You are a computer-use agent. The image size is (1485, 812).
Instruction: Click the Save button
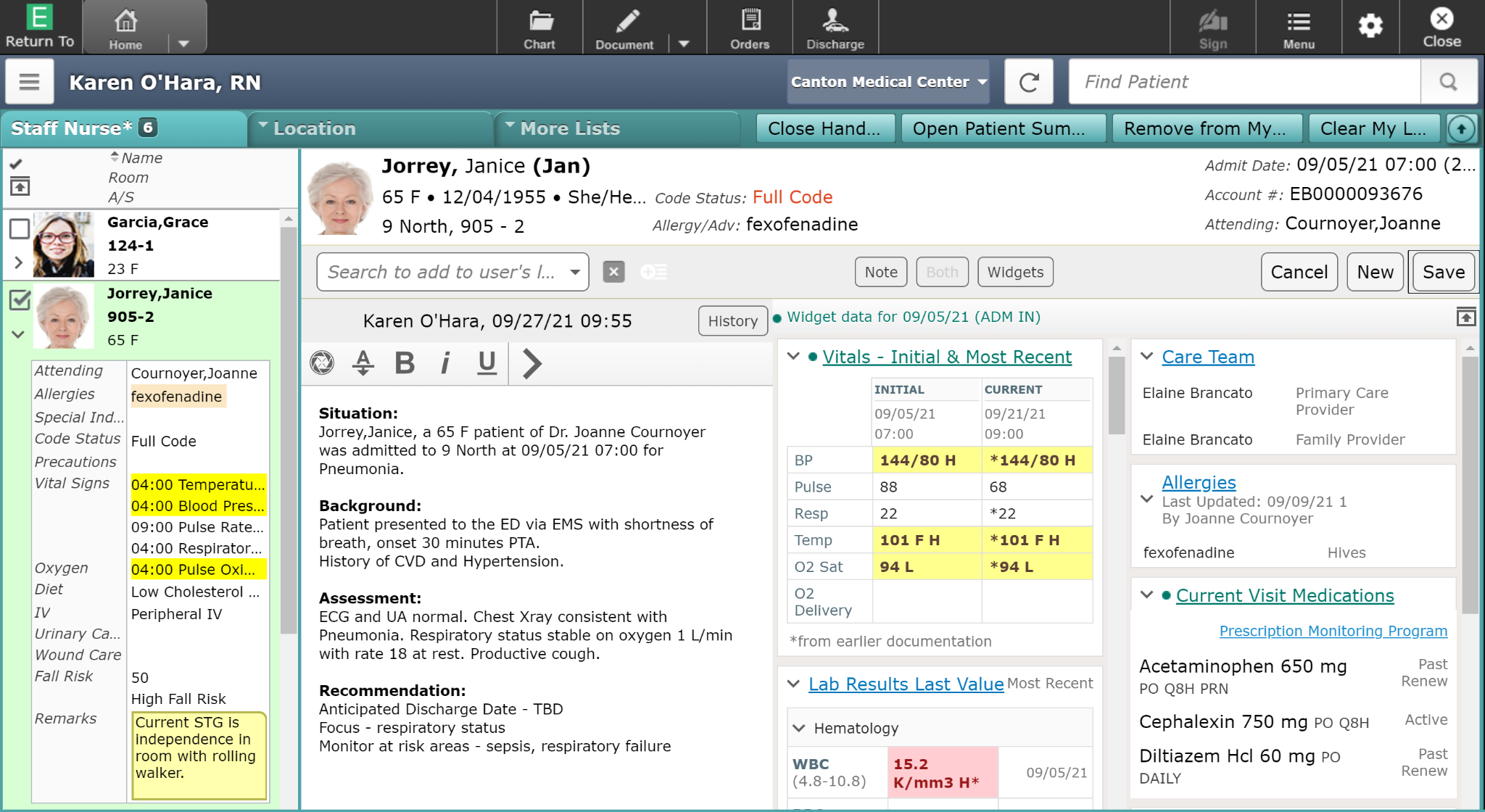pos(1443,272)
